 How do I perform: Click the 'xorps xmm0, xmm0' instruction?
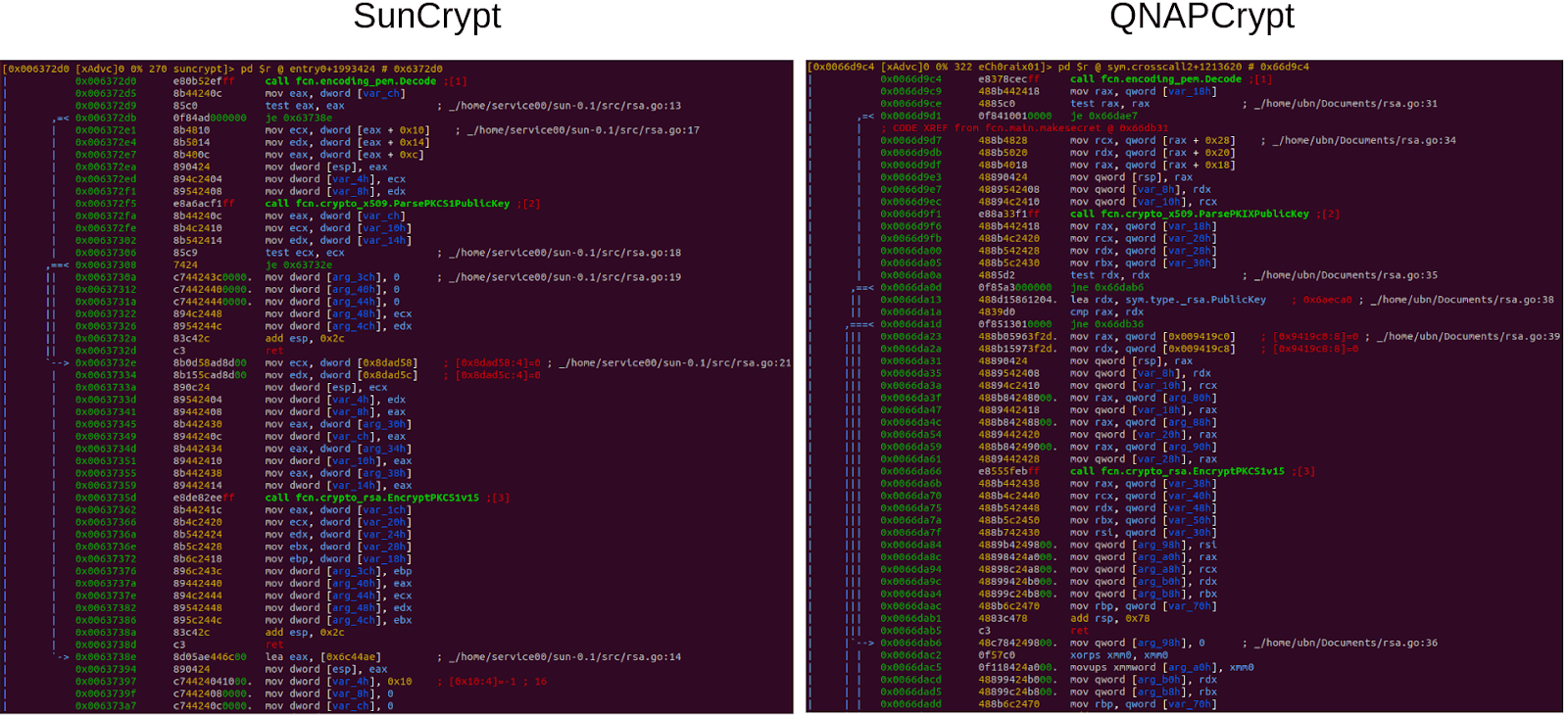1119,655
